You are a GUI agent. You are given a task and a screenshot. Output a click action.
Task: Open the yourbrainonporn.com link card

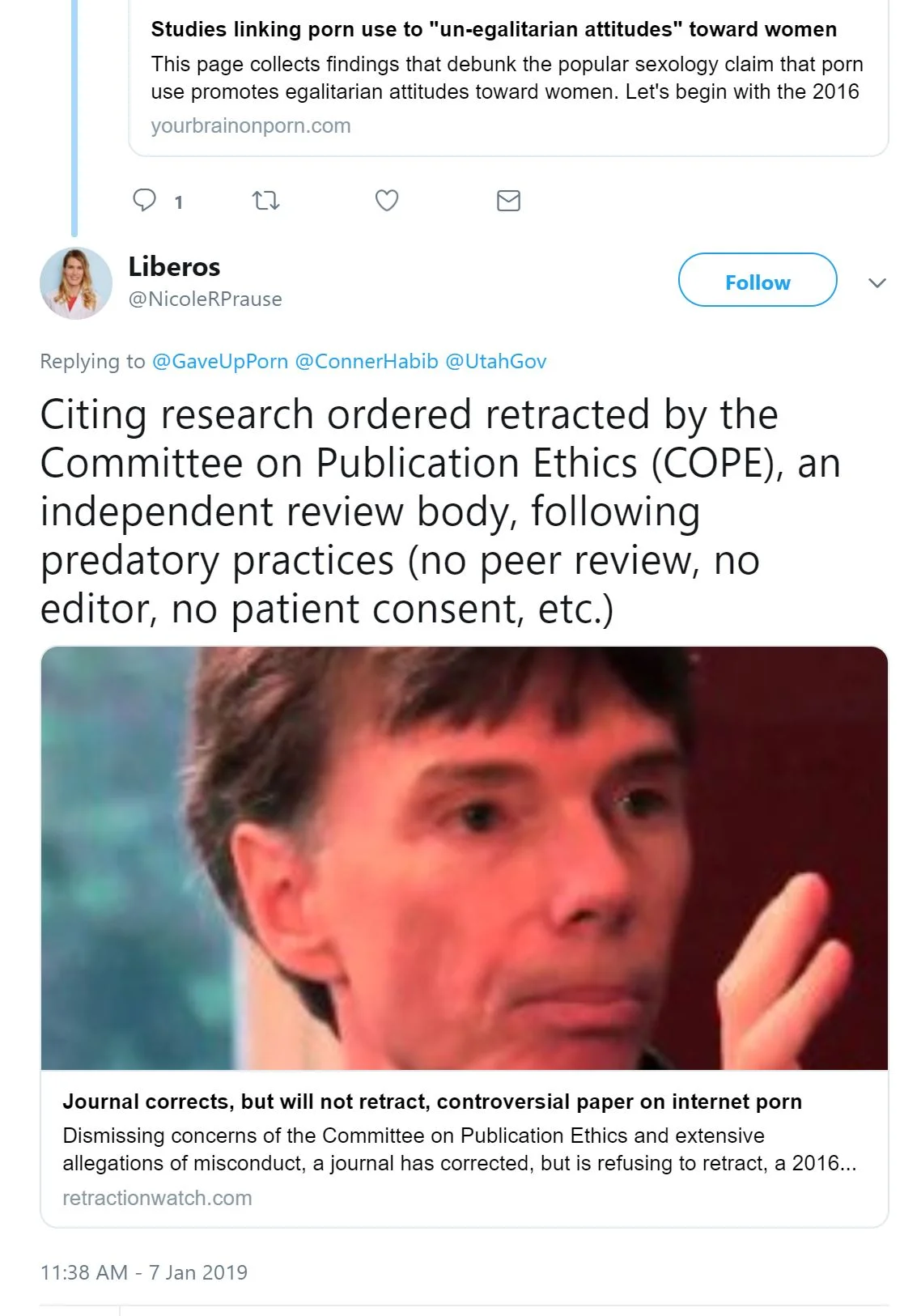[x=508, y=78]
